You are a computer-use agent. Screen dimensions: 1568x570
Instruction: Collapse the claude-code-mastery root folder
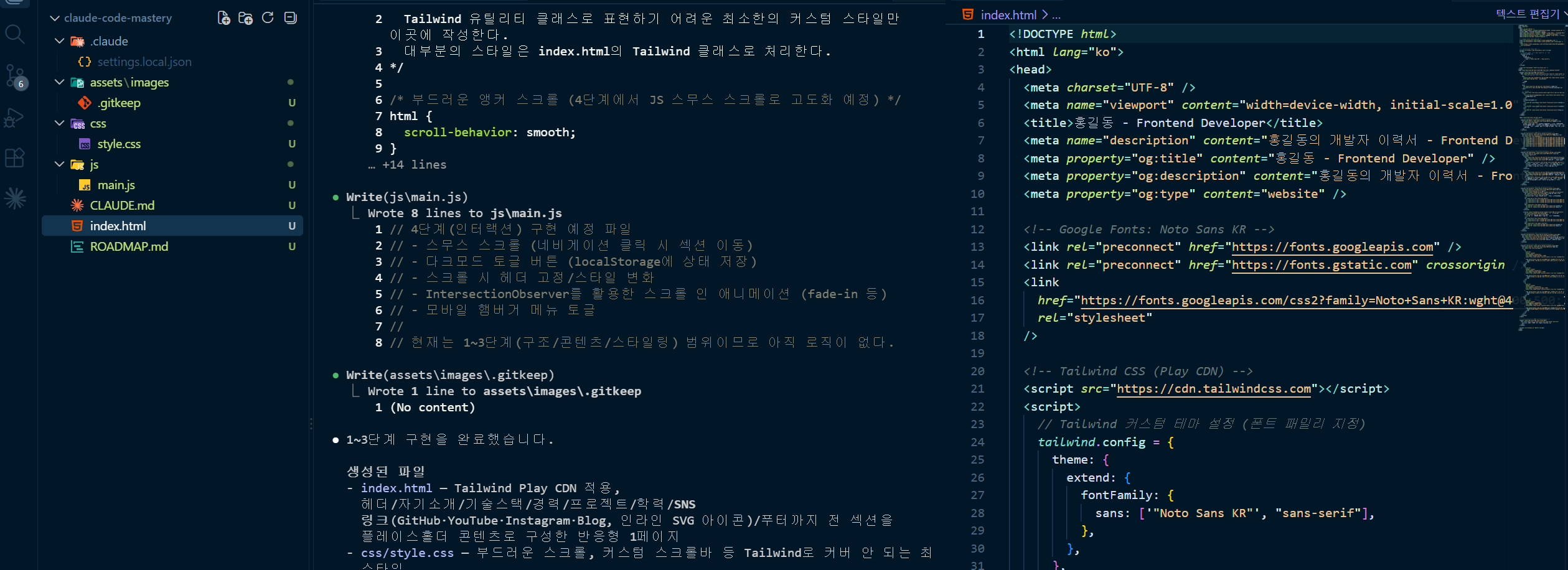click(55, 19)
